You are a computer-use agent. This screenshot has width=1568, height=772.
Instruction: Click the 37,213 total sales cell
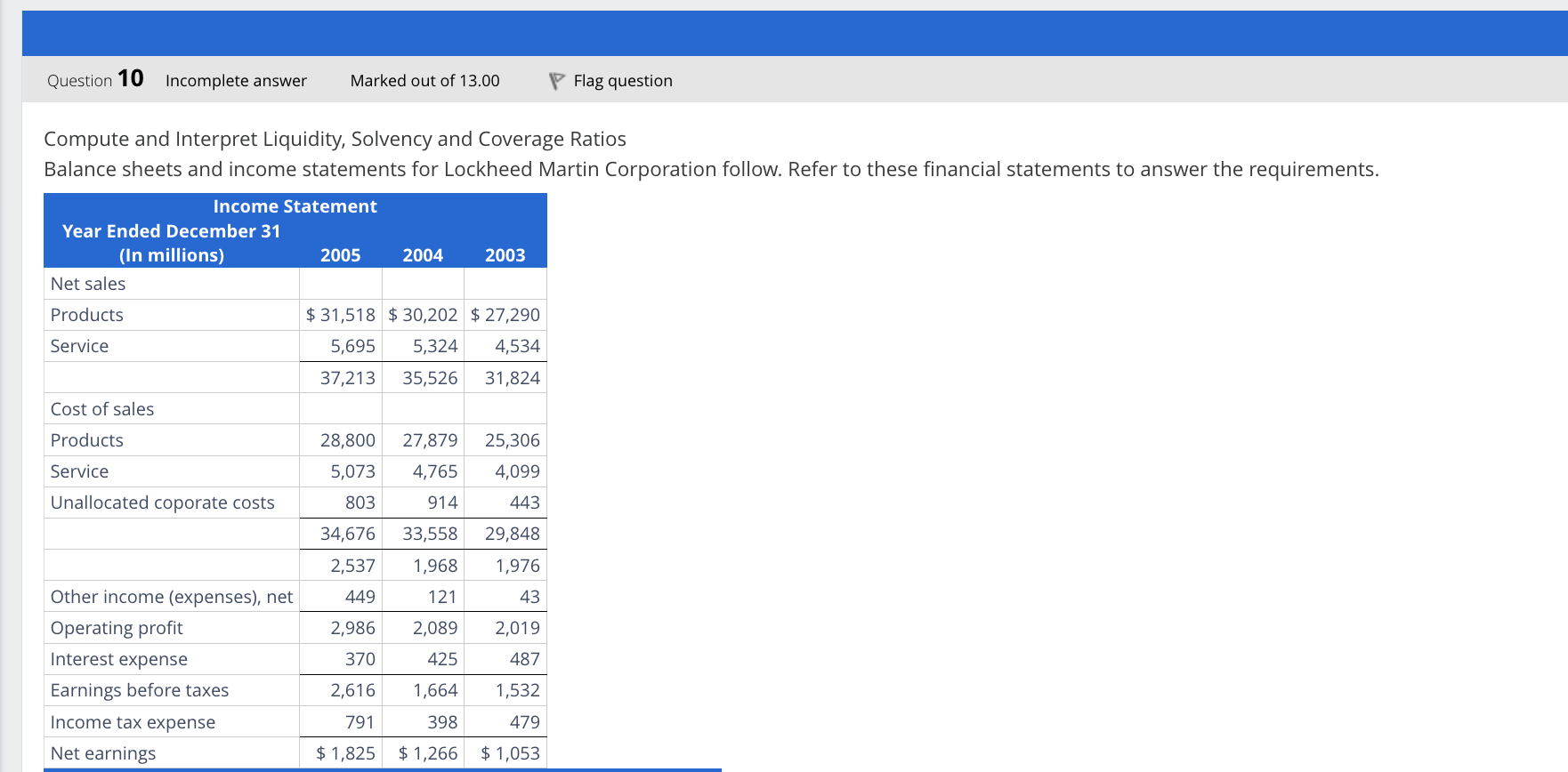tap(341, 378)
